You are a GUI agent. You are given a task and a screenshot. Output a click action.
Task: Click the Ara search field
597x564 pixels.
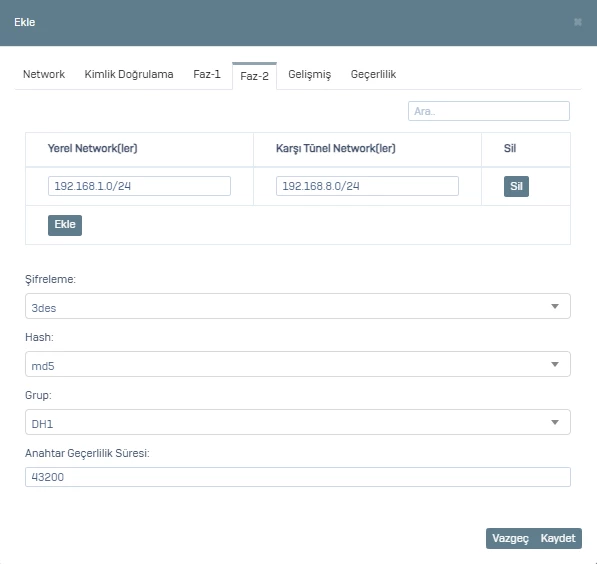(x=488, y=111)
